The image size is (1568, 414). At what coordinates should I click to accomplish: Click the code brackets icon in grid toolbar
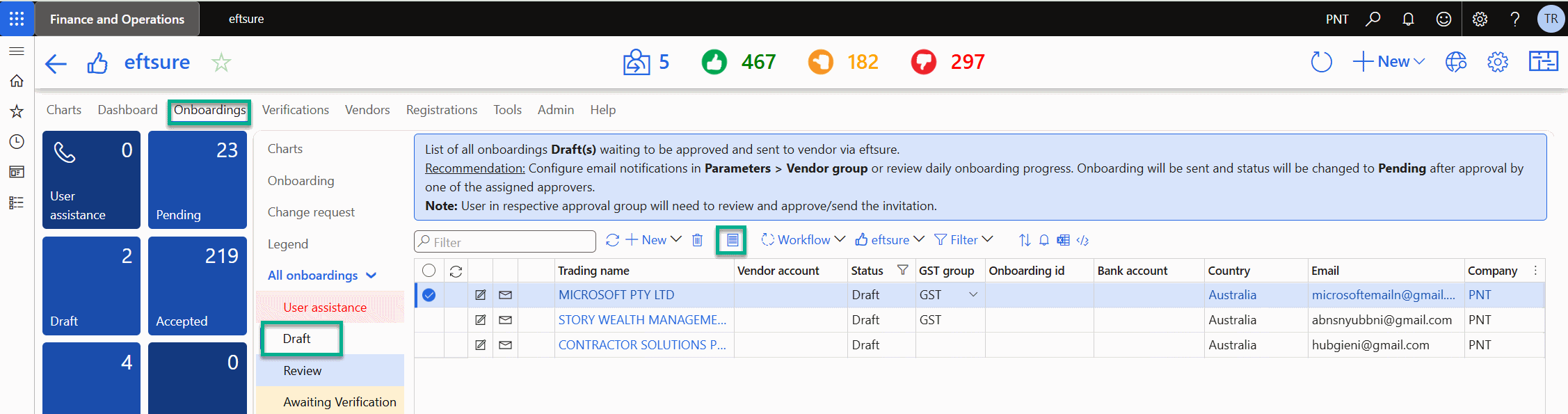pyautogui.click(x=1082, y=240)
